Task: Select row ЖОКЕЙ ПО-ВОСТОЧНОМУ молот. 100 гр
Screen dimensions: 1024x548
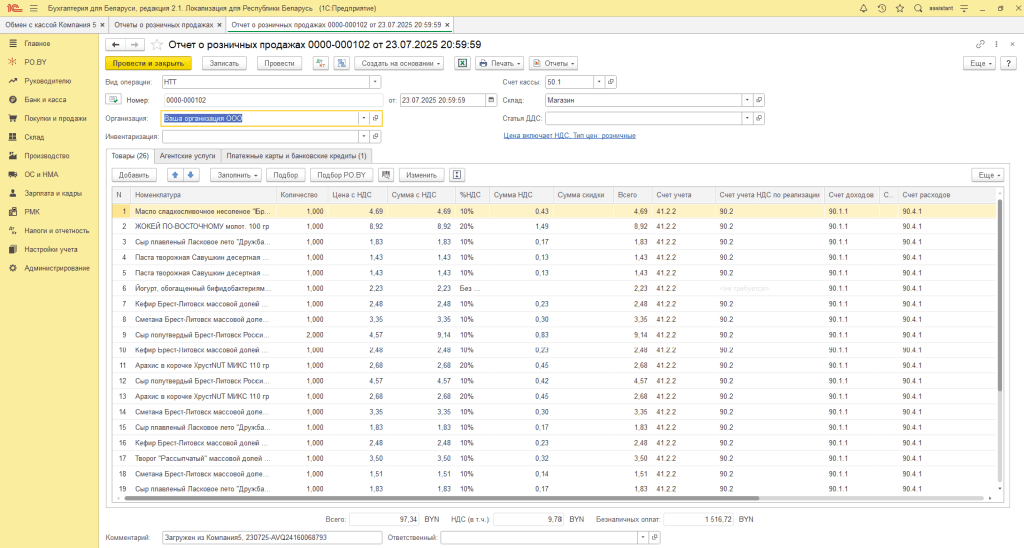Action: pos(554,227)
